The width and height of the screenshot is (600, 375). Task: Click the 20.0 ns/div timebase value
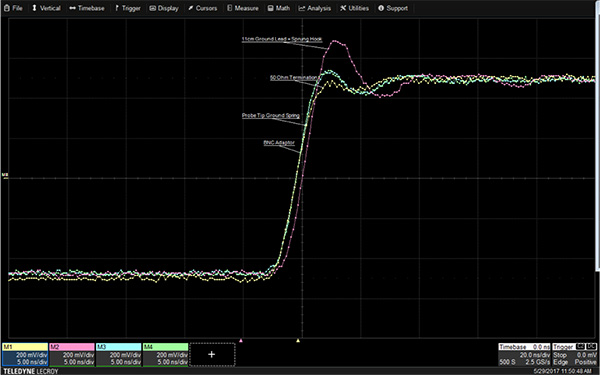click(535, 355)
